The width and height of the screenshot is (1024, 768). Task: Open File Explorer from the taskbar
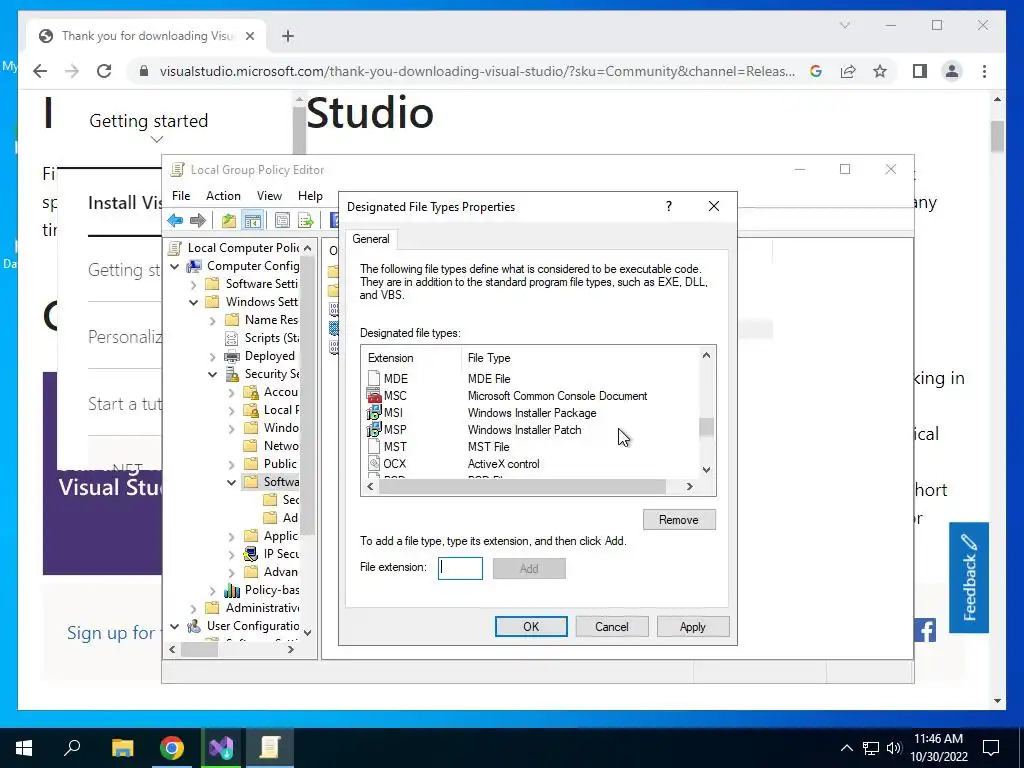click(x=122, y=748)
